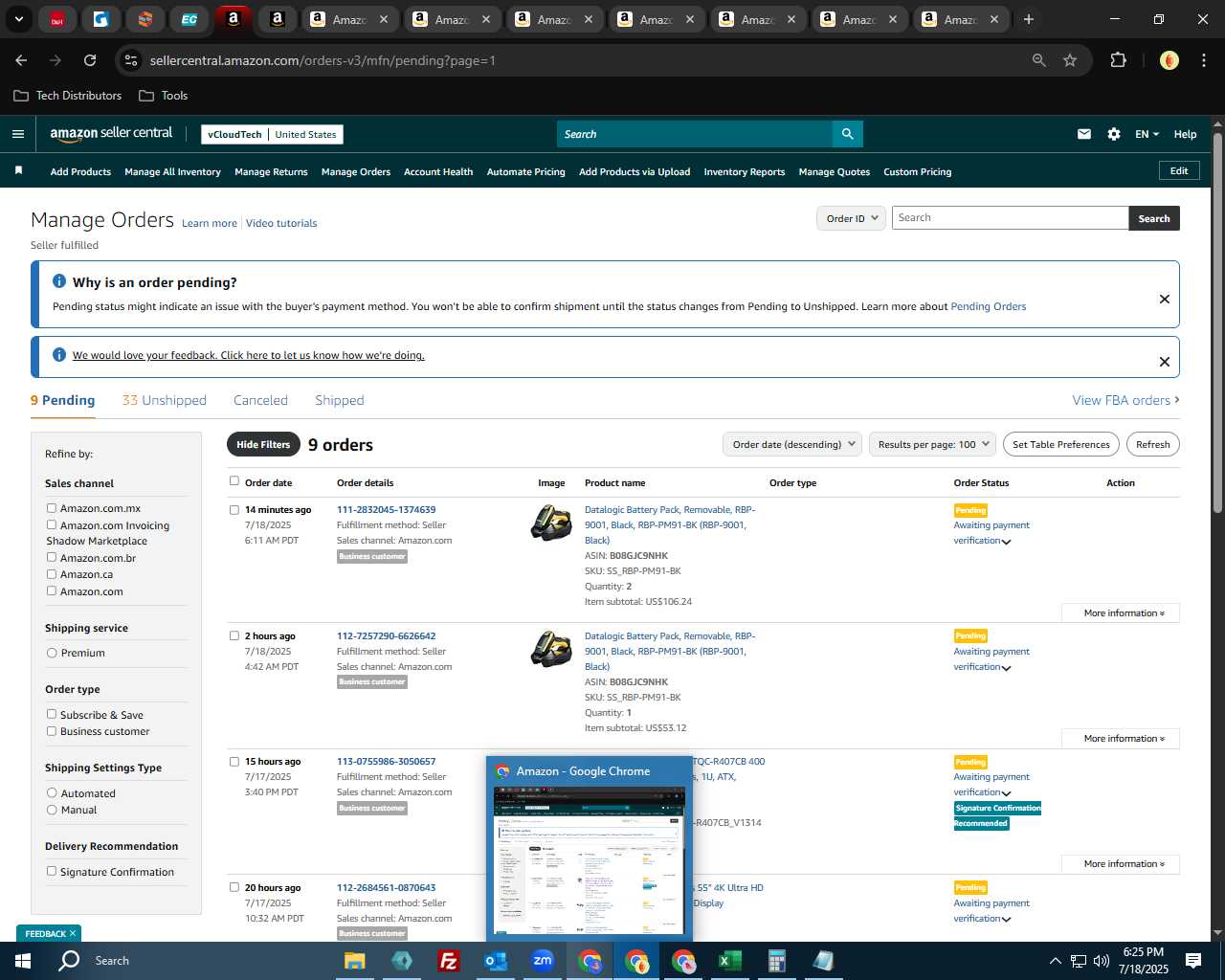Image resolution: width=1225 pixels, height=980 pixels.
Task: Open Outlook from the taskbar
Action: pyautogui.click(x=495, y=961)
